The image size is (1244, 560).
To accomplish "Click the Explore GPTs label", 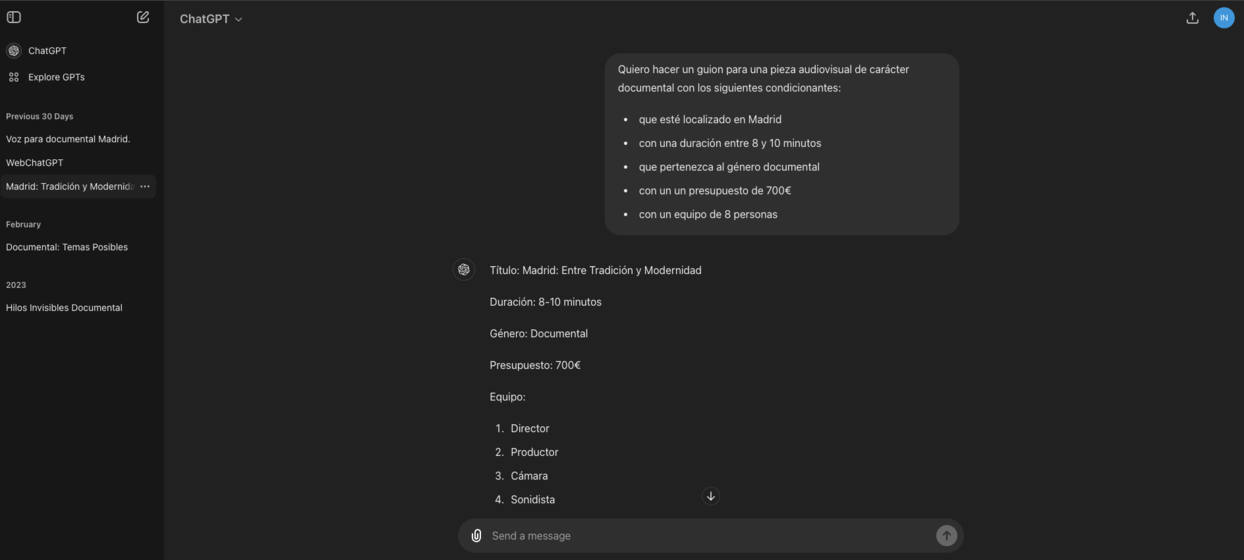I will click(56, 77).
